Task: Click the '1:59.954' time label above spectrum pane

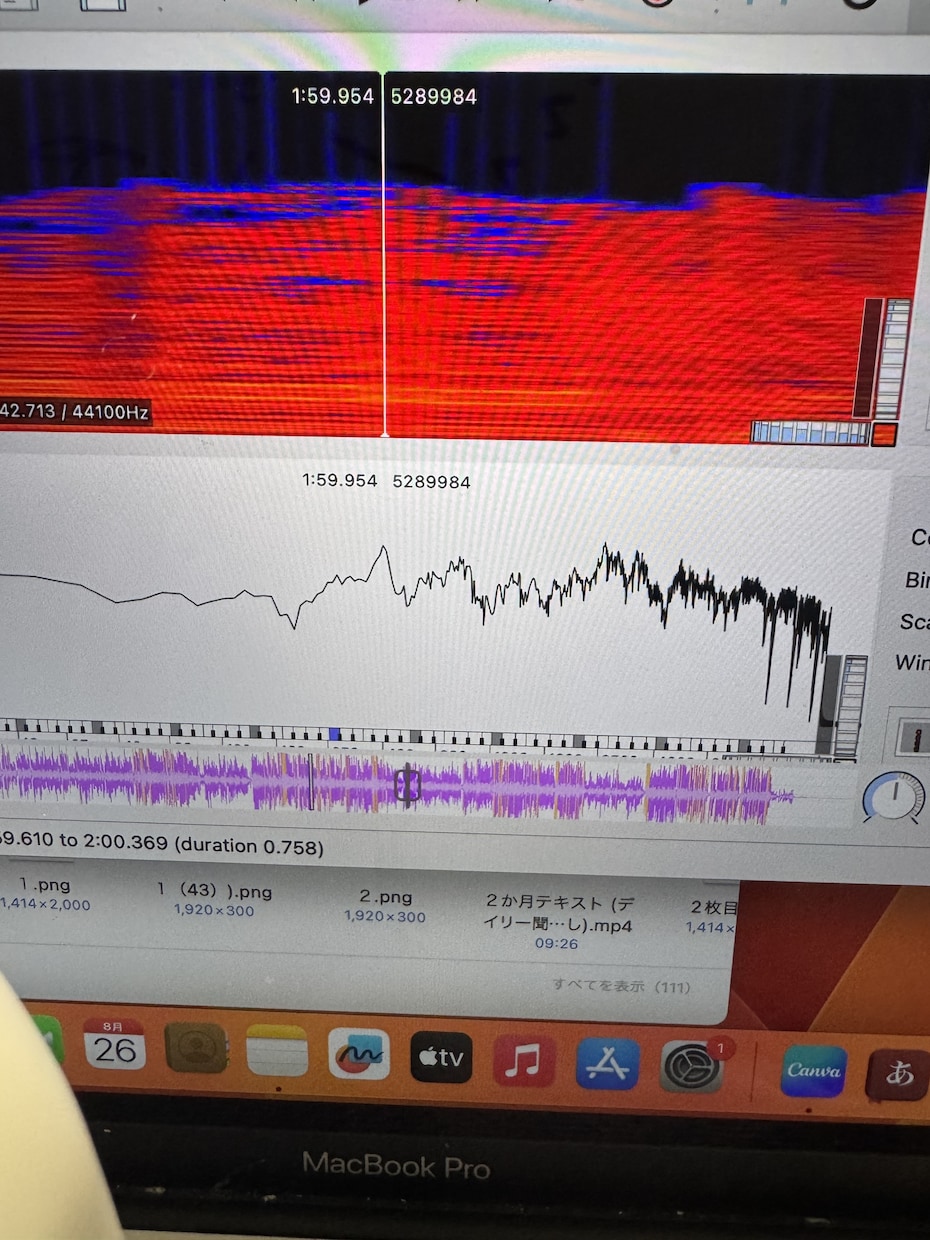Action: [340, 481]
